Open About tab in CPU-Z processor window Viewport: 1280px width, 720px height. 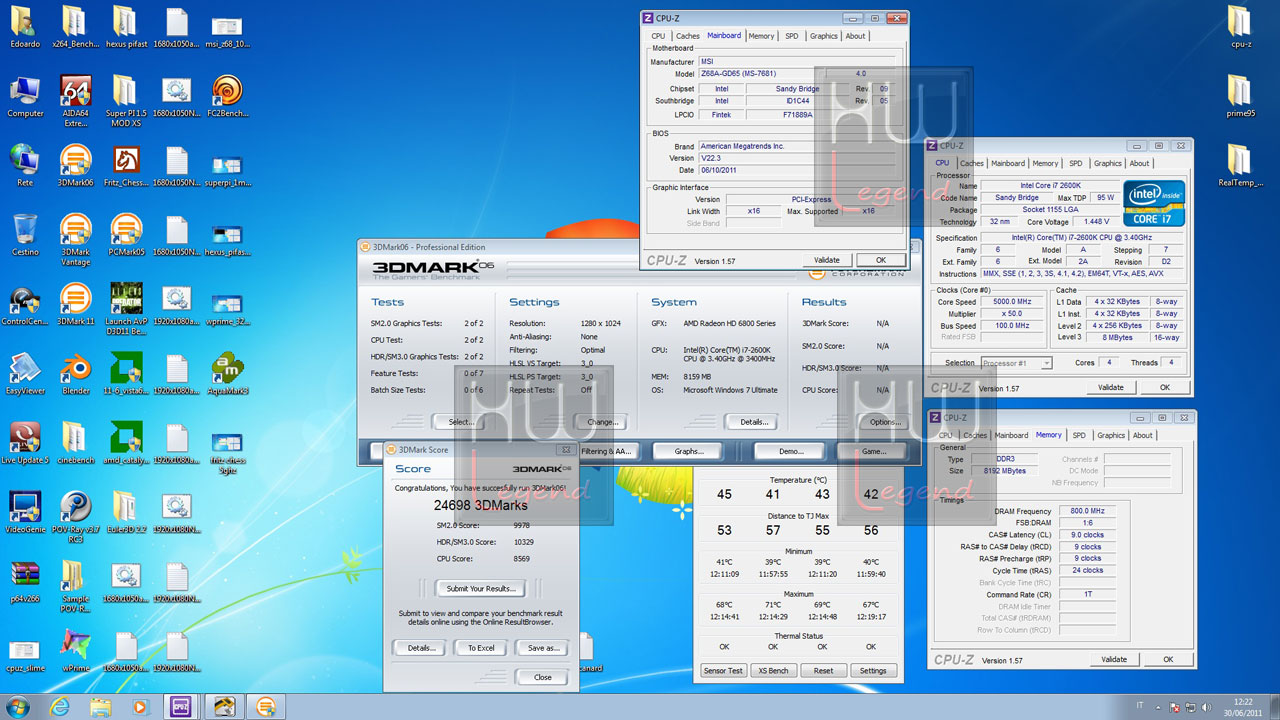coord(1139,163)
